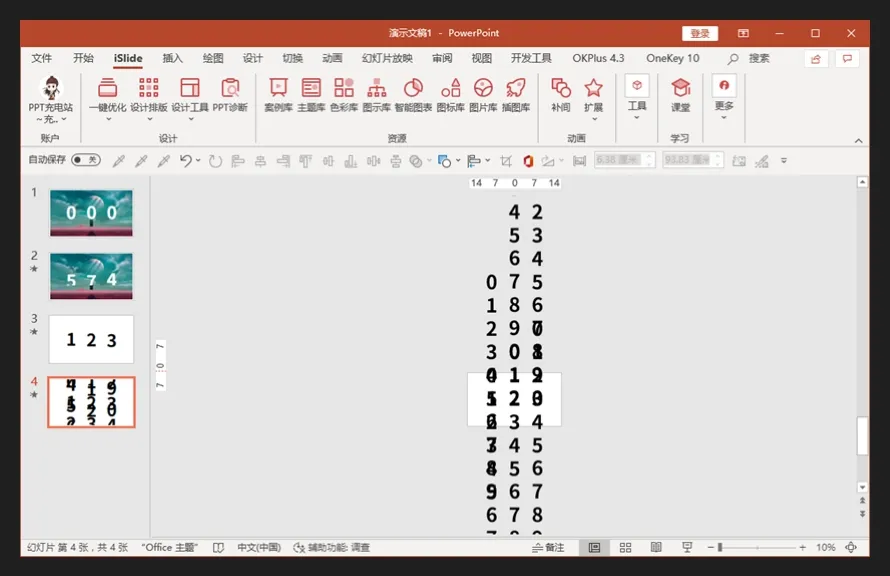Image resolution: width=890 pixels, height=576 pixels.
Task: Click the redo icon in quick toolbar
Action: 215,161
